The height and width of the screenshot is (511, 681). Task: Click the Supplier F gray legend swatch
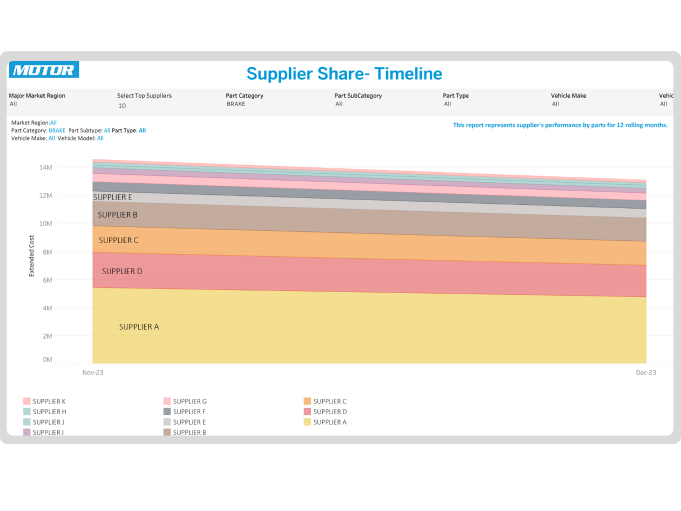point(167,412)
